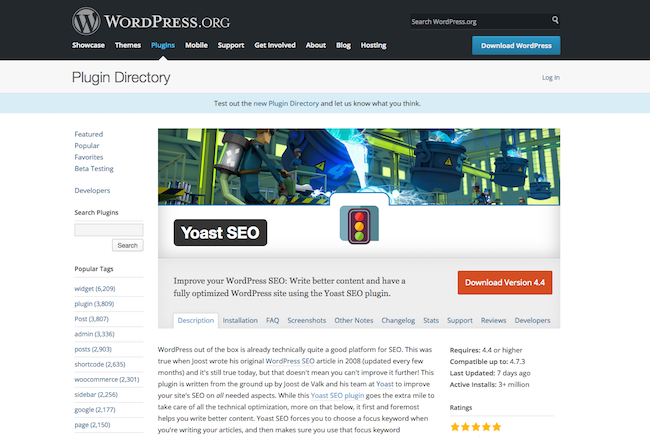Switch to the Reviews tab
The height and width of the screenshot is (436, 650).
[x=493, y=320]
